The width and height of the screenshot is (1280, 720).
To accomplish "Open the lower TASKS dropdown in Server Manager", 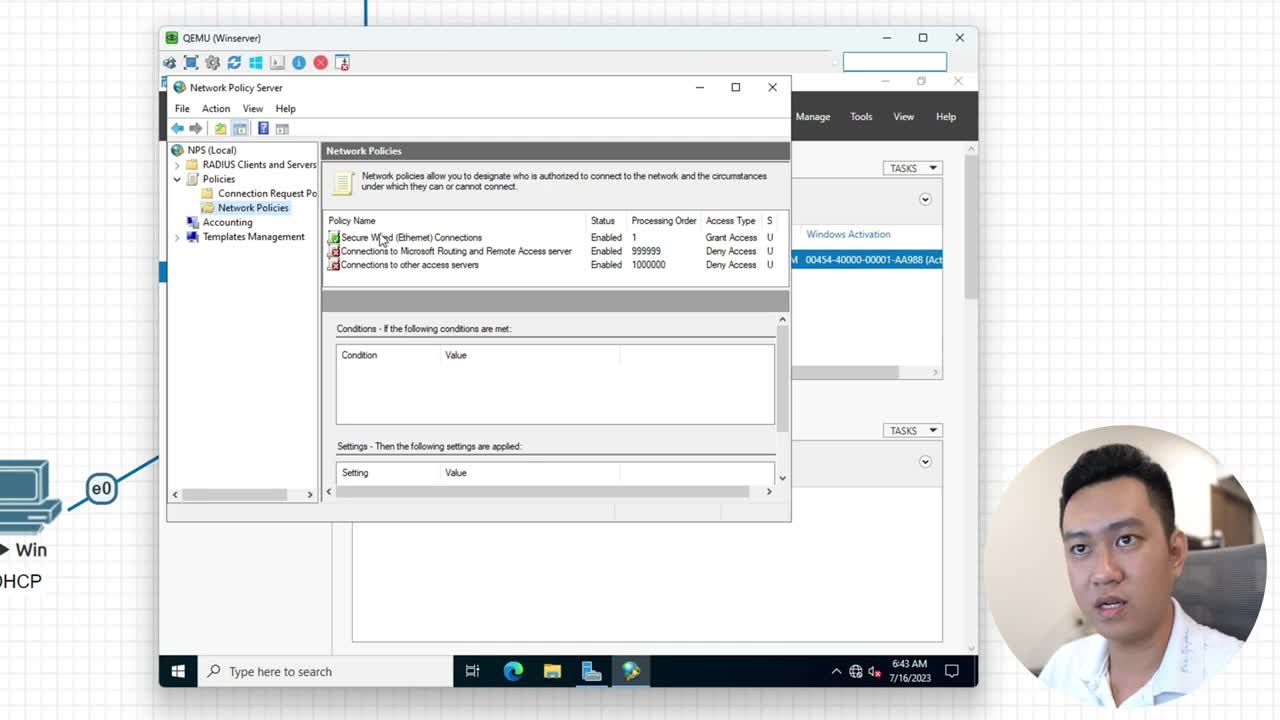I will 913,430.
